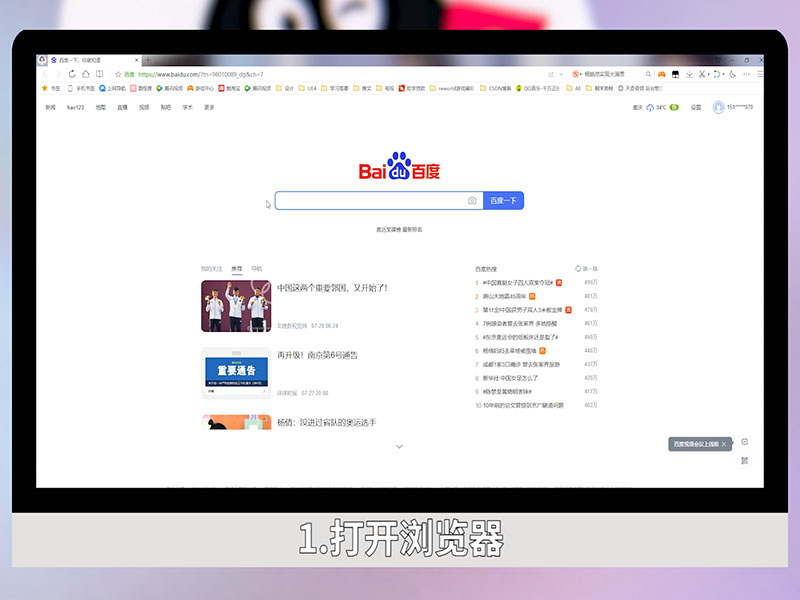Open the 更多 nav menu
The image size is (800, 600).
209,108
